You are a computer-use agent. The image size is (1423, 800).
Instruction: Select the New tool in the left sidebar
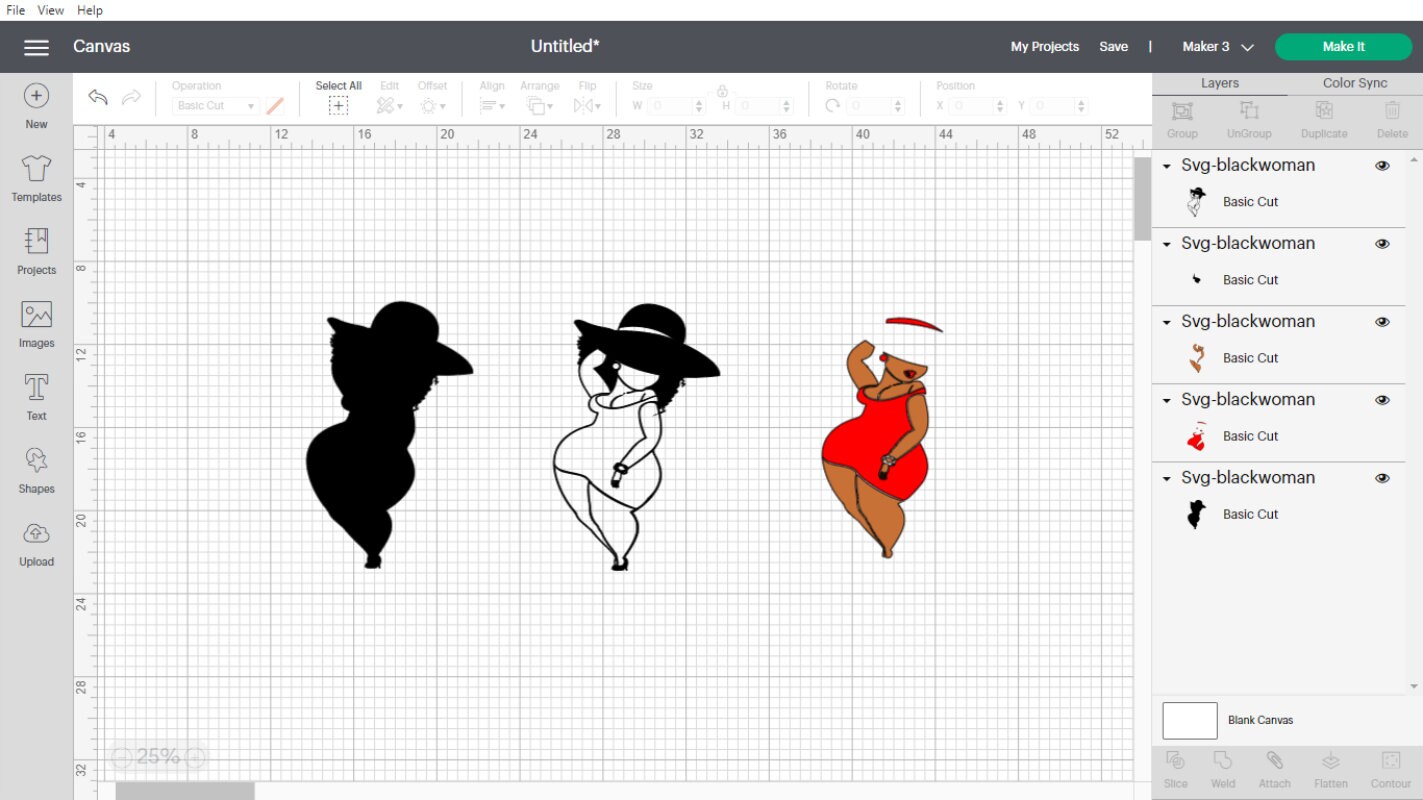(36, 103)
